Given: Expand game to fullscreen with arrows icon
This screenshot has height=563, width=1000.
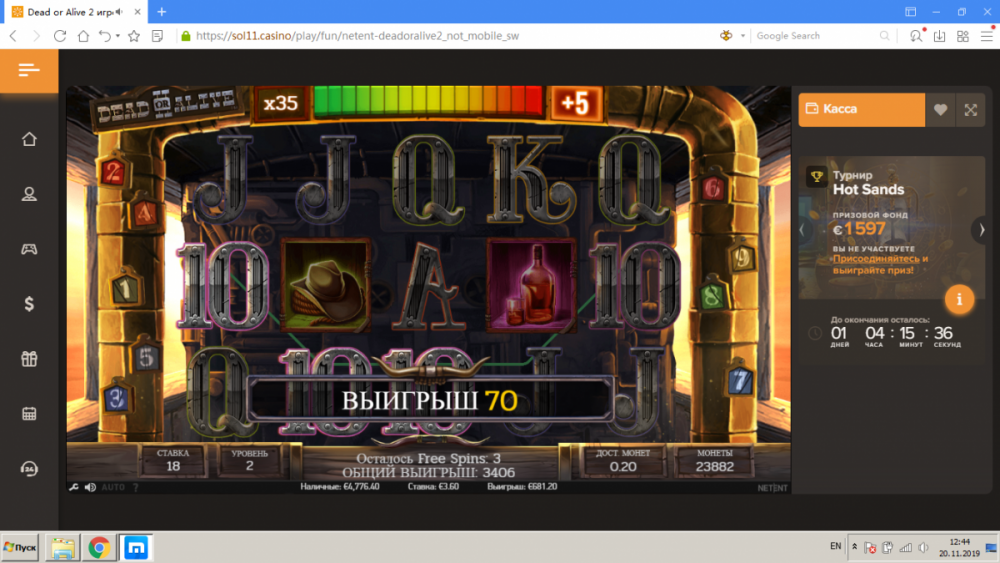Looking at the screenshot, I should point(970,110).
